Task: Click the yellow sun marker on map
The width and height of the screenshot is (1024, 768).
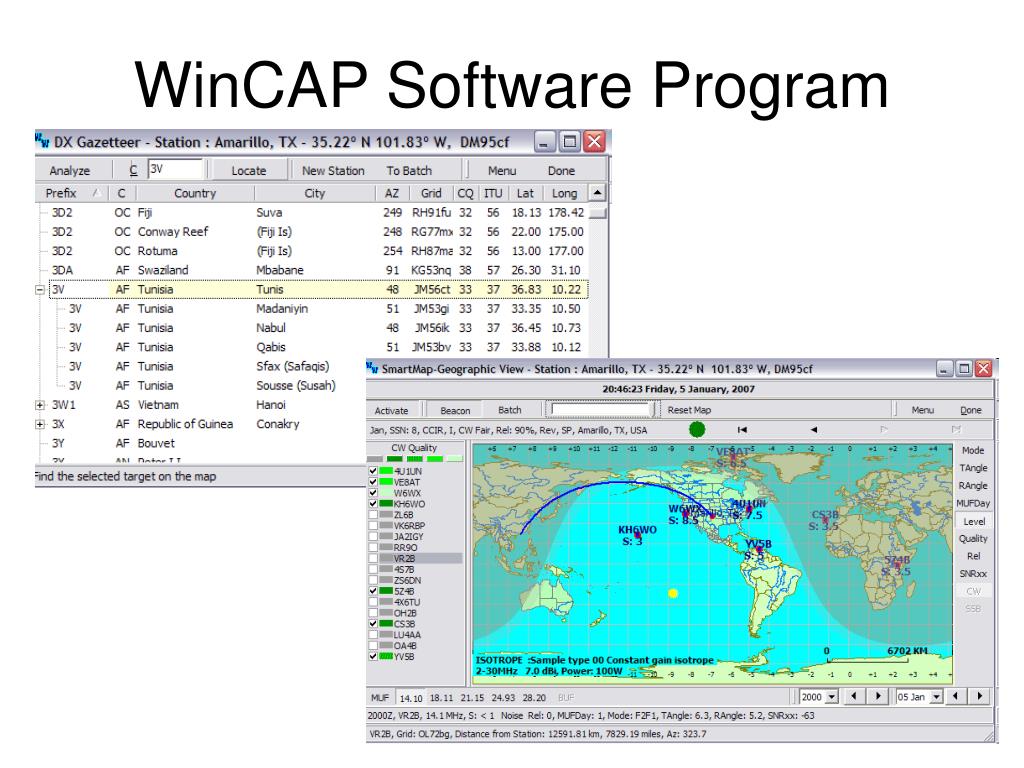Action: coord(673,593)
